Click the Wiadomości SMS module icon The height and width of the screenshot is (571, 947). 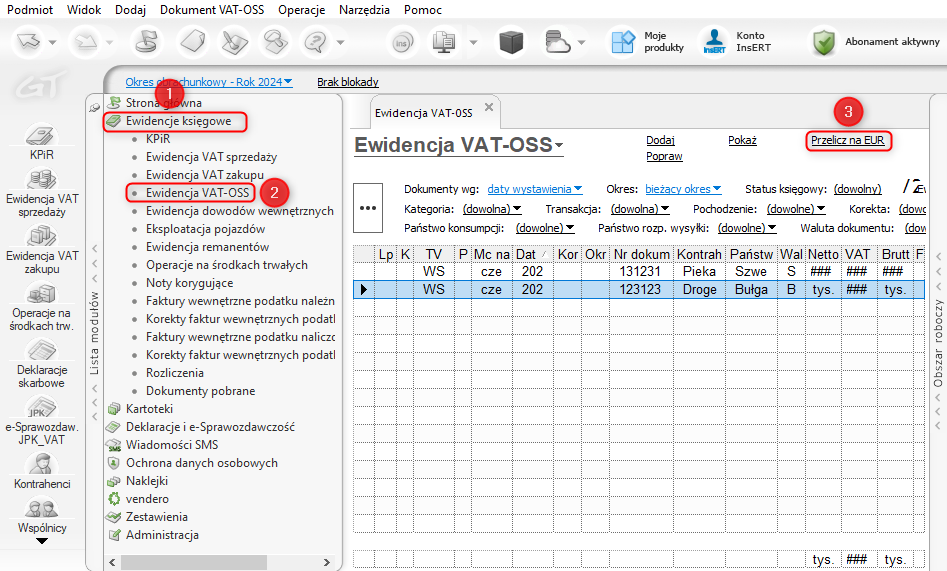tap(114, 445)
